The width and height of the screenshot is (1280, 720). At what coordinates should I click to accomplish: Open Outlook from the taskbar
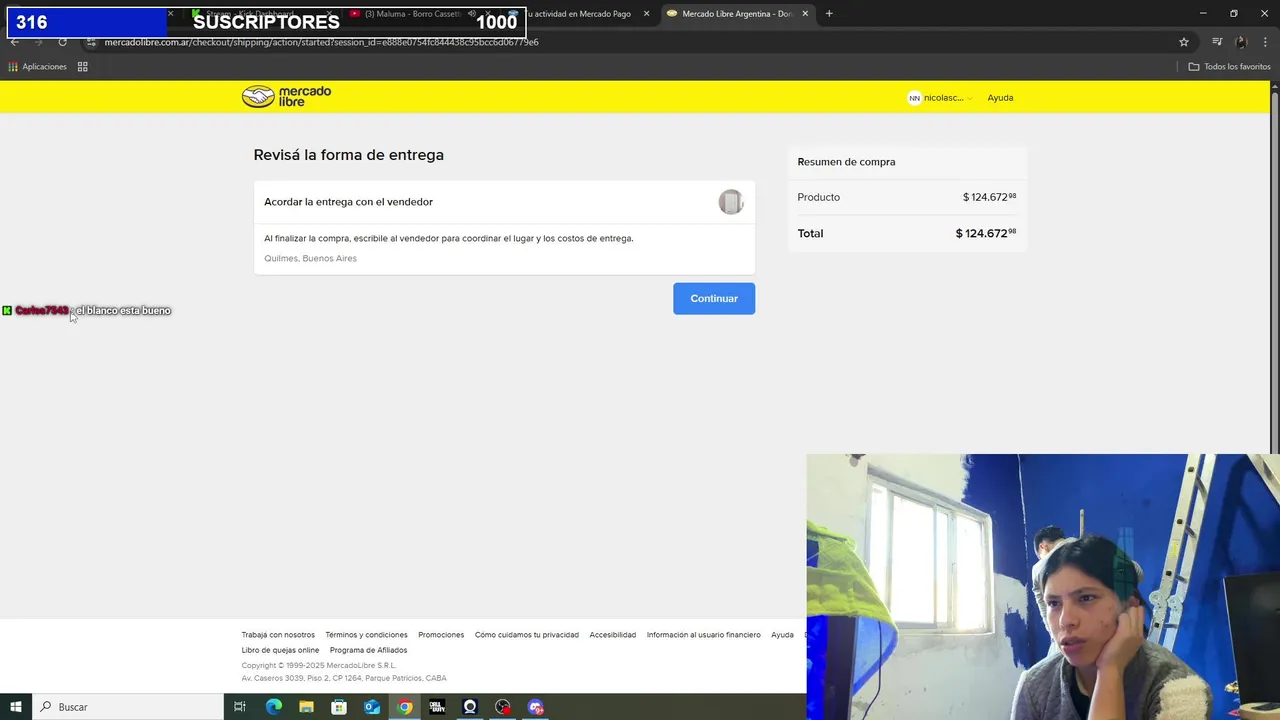371,707
